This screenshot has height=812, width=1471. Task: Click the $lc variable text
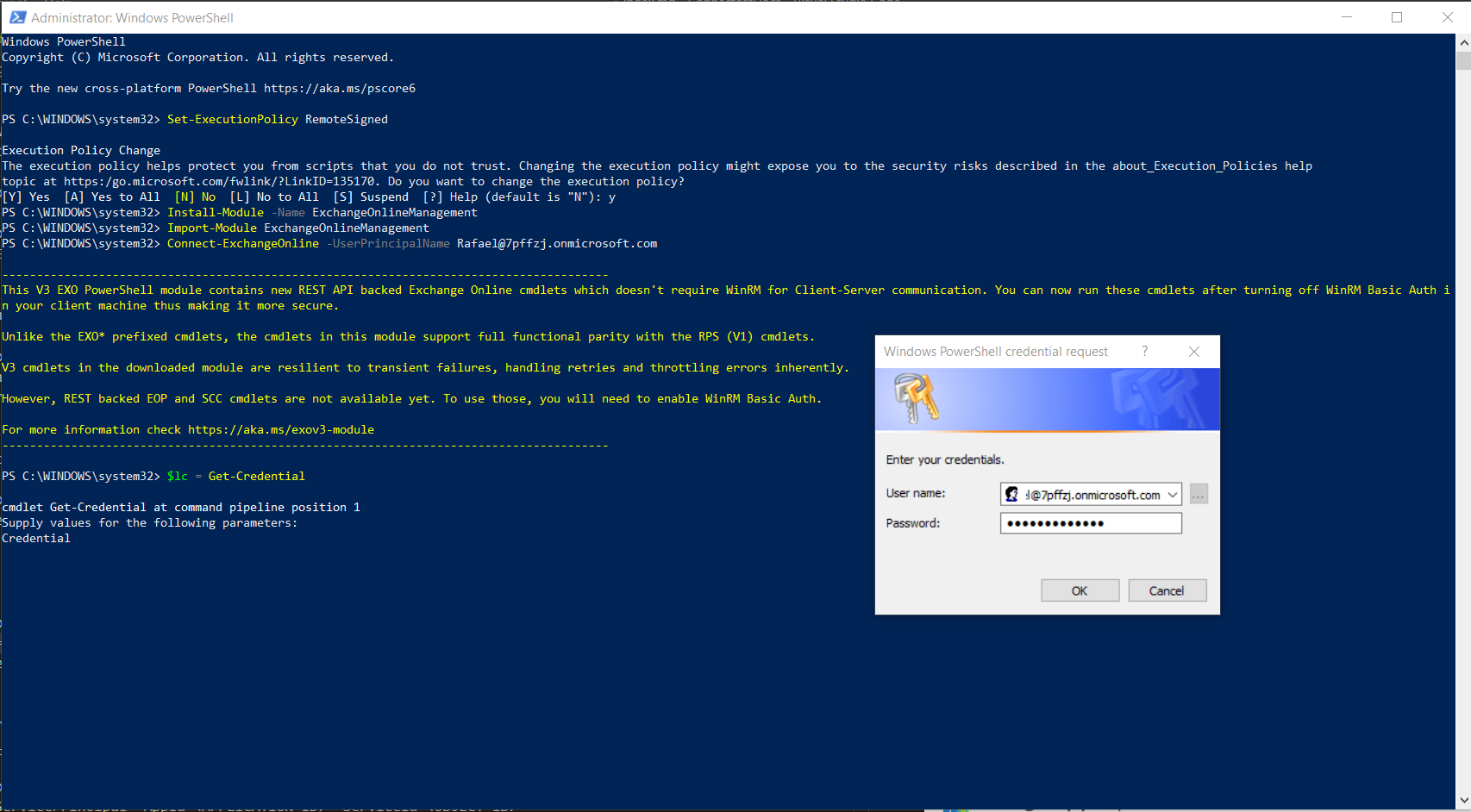178,476
